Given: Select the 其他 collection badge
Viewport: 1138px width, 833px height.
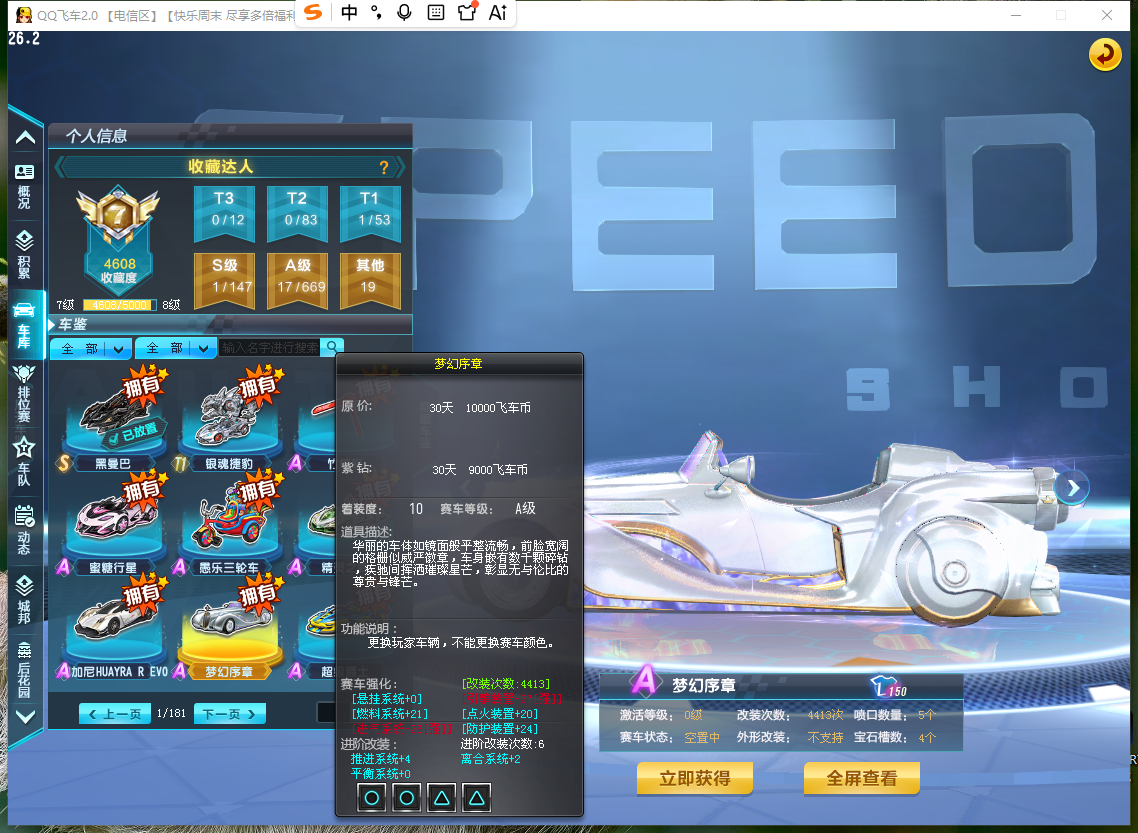Looking at the screenshot, I should pyautogui.click(x=370, y=280).
